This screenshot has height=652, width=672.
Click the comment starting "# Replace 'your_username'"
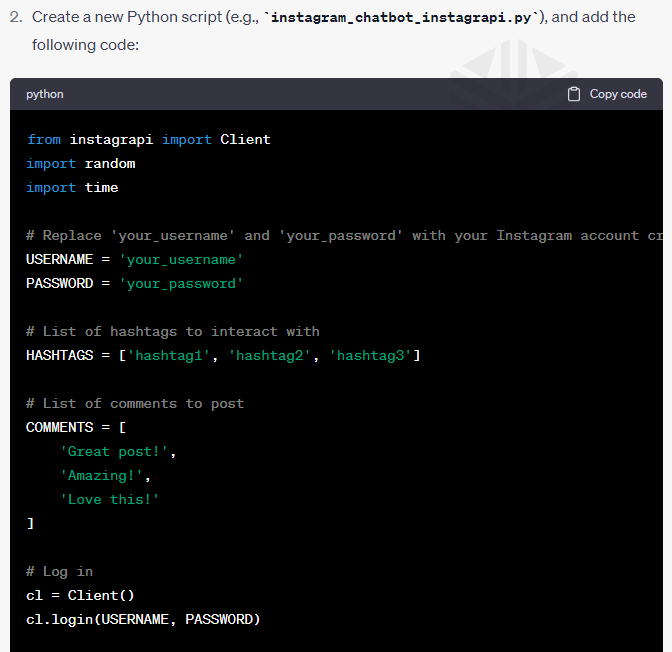tap(344, 235)
